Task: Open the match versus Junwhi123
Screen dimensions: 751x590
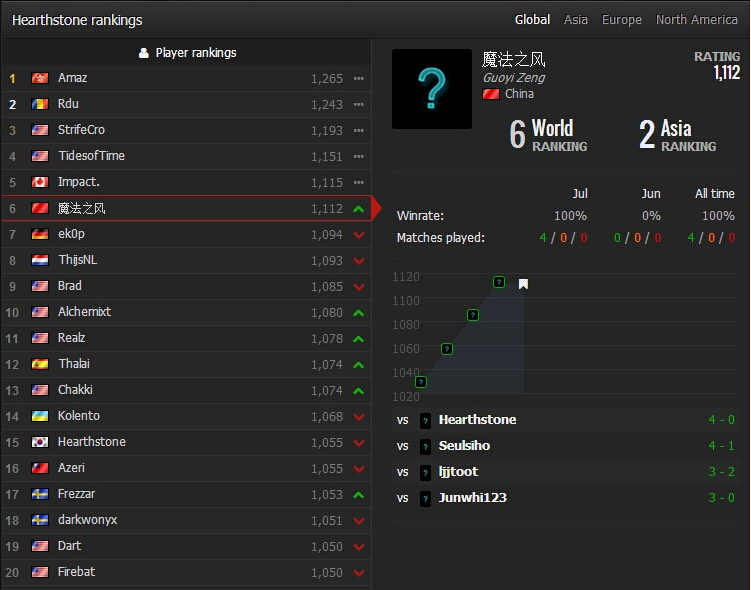Action: tap(566, 498)
